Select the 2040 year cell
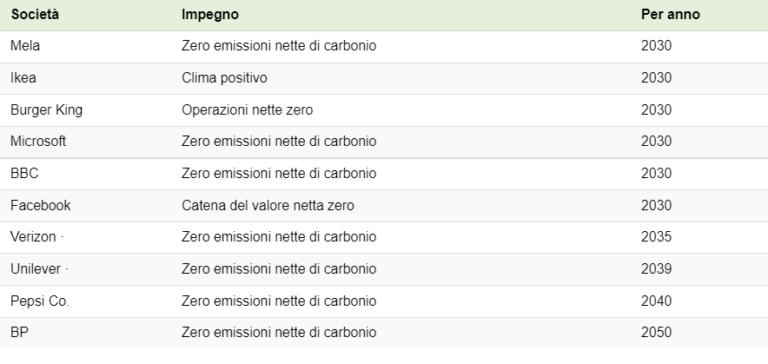This screenshot has width=768, height=364. click(656, 301)
